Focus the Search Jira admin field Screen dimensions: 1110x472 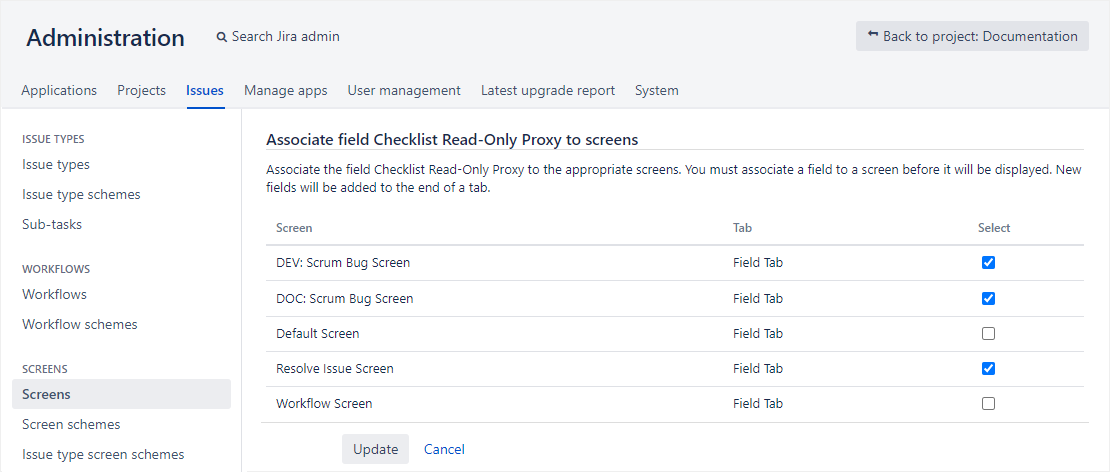(285, 37)
